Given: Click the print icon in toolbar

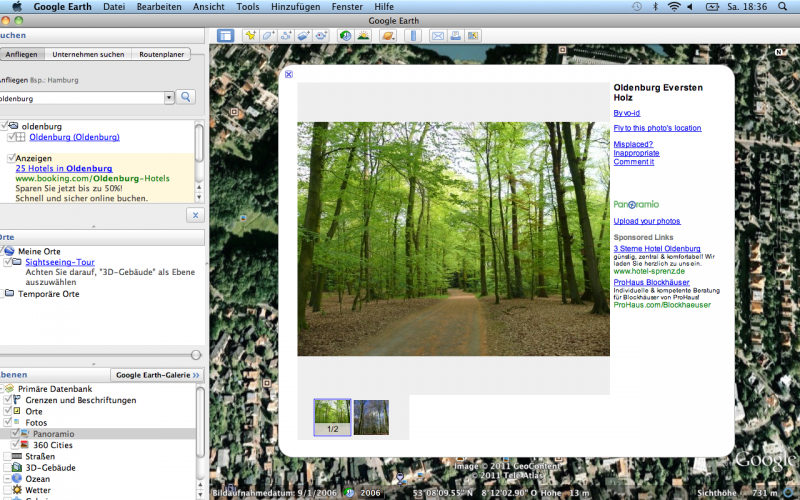Looking at the screenshot, I should click(x=455, y=36).
